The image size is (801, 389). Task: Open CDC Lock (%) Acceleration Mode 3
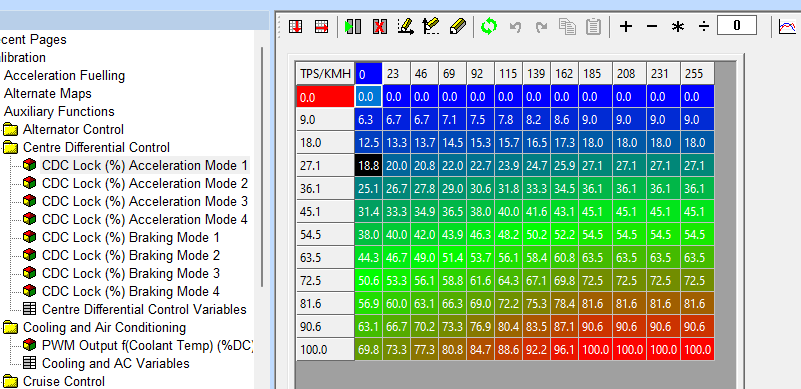coord(145,201)
